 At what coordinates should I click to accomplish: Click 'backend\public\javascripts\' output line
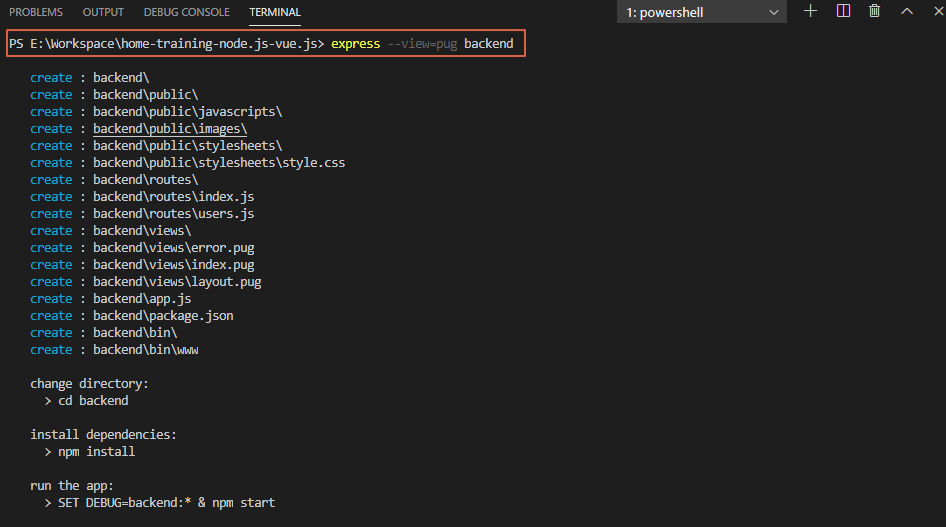(188, 112)
